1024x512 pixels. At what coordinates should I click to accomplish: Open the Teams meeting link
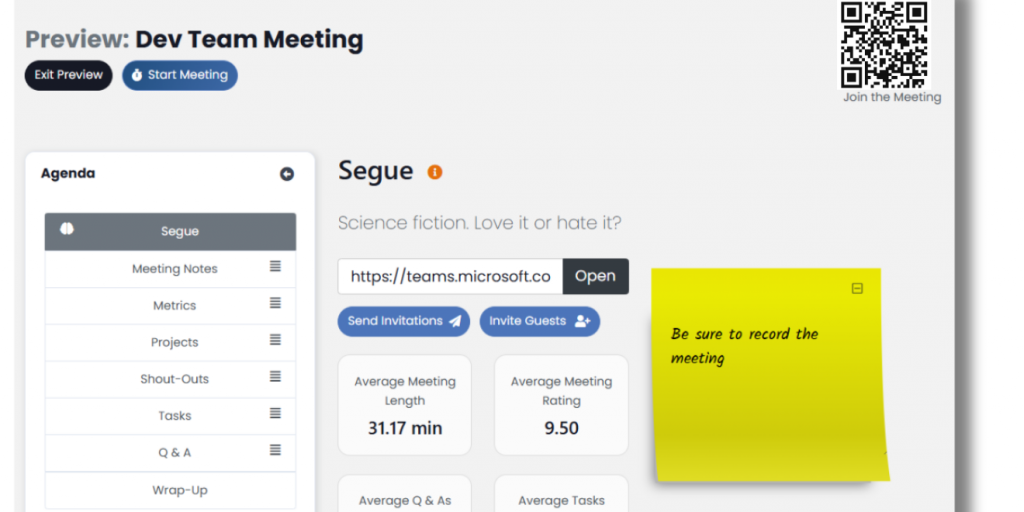click(x=595, y=276)
